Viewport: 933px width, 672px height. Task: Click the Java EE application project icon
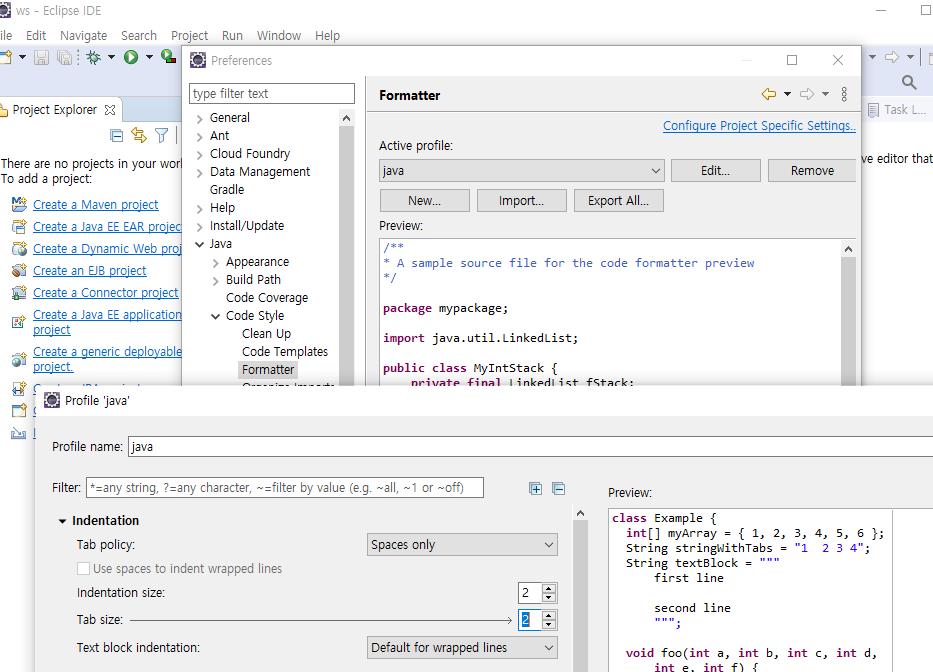(19, 322)
